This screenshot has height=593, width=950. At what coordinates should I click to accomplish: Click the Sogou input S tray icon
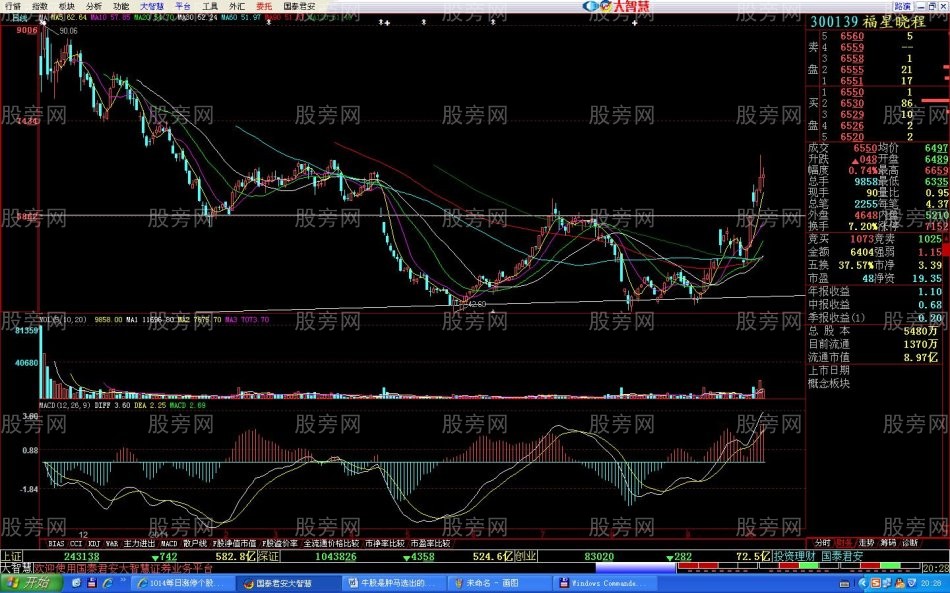pyautogui.click(x=875, y=583)
